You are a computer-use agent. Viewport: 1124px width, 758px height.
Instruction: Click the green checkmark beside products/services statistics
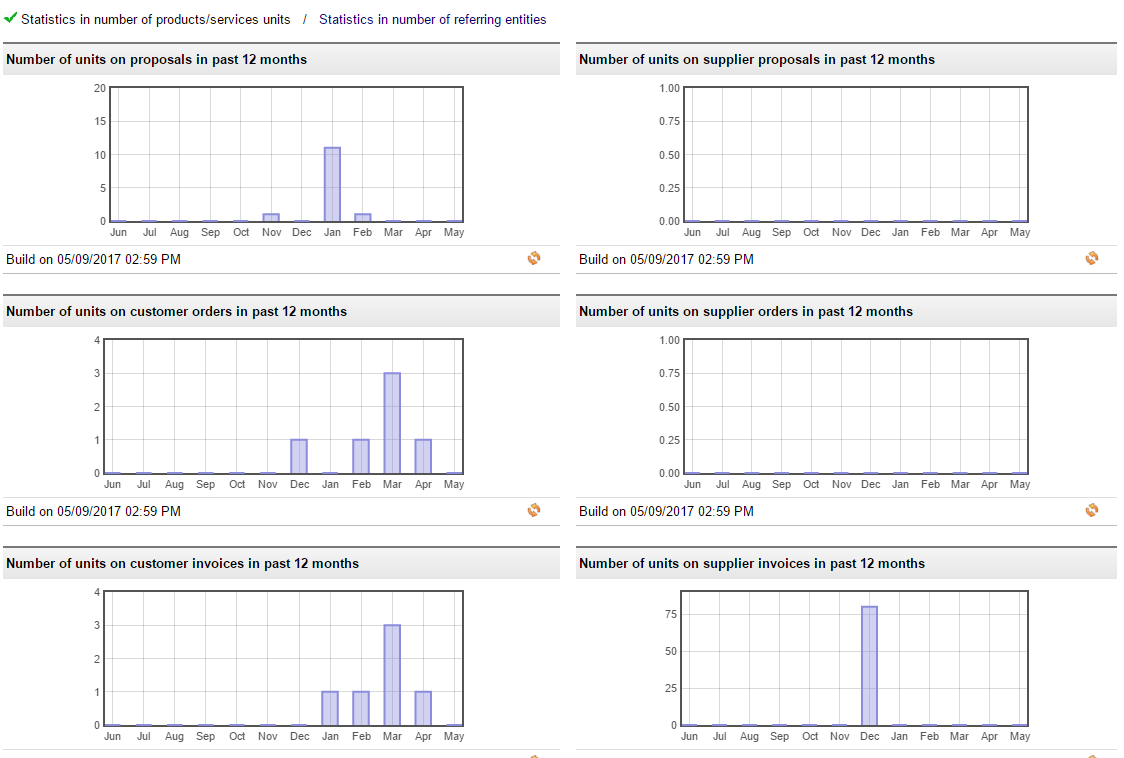pos(11,18)
